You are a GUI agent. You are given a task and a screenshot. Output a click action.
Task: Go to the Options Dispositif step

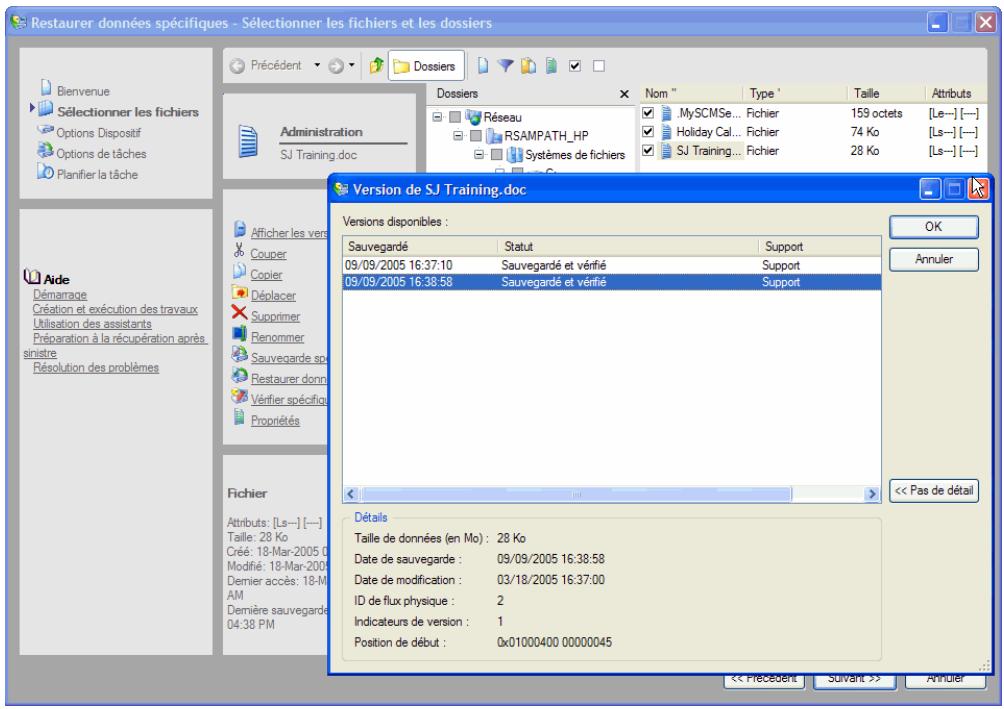(x=98, y=133)
